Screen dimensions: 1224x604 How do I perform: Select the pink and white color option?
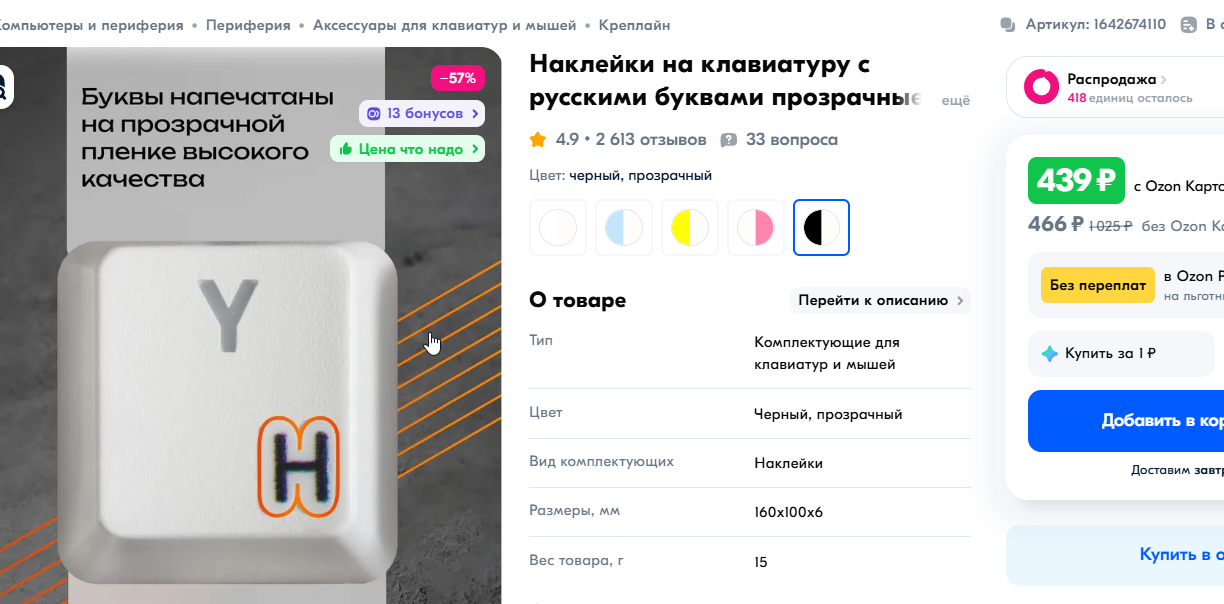(756, 228)
